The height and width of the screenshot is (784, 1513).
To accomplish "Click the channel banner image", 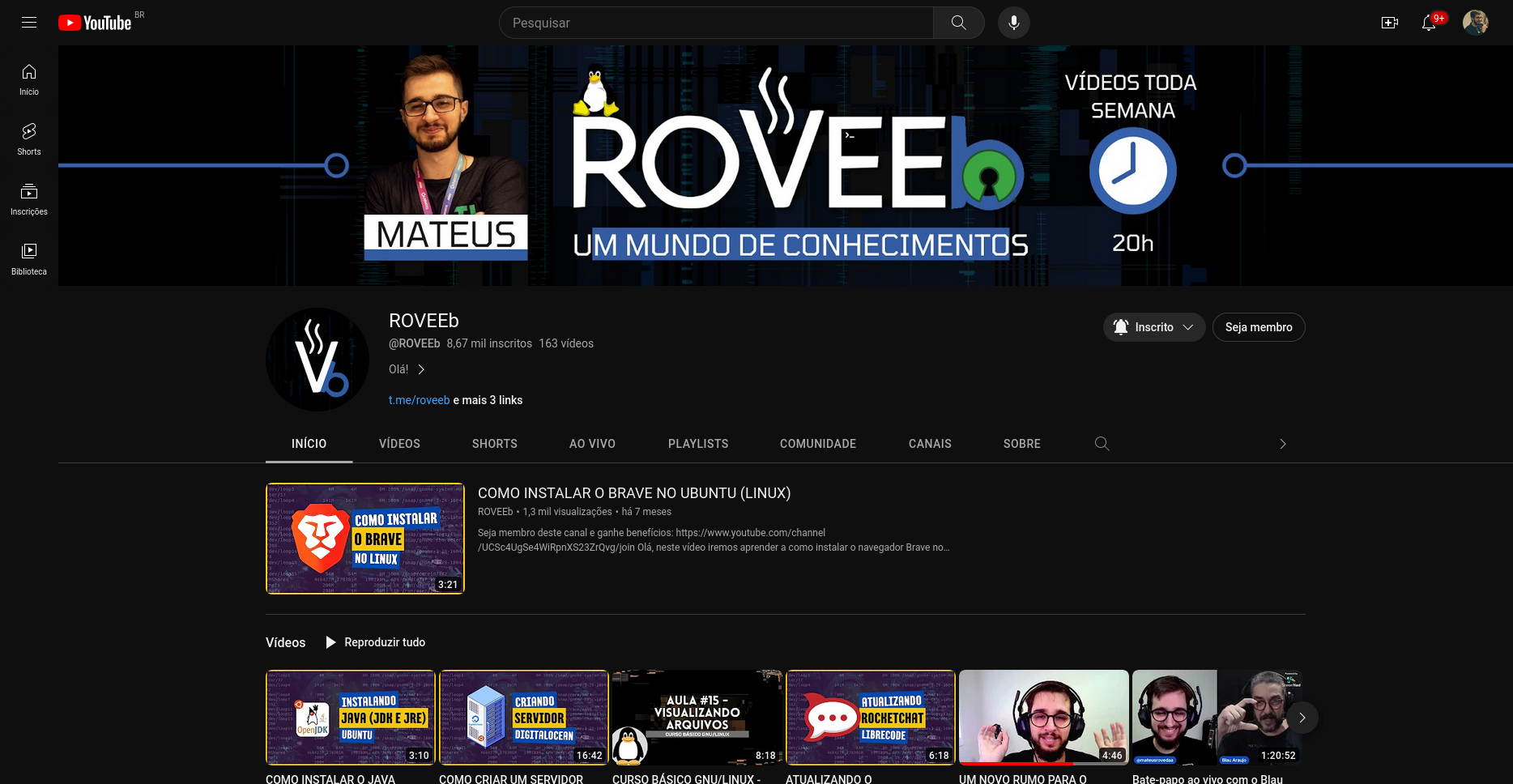I will tap(785, 165).
